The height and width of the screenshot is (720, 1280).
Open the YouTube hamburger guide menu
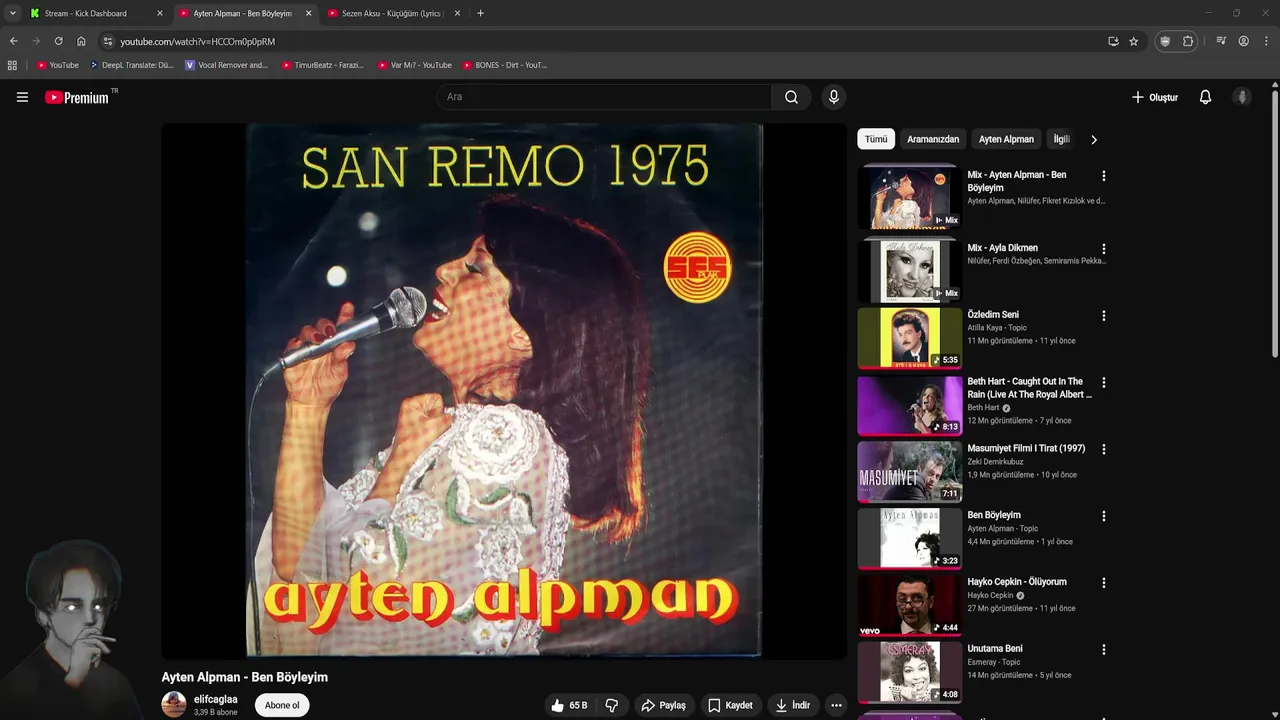22,97
